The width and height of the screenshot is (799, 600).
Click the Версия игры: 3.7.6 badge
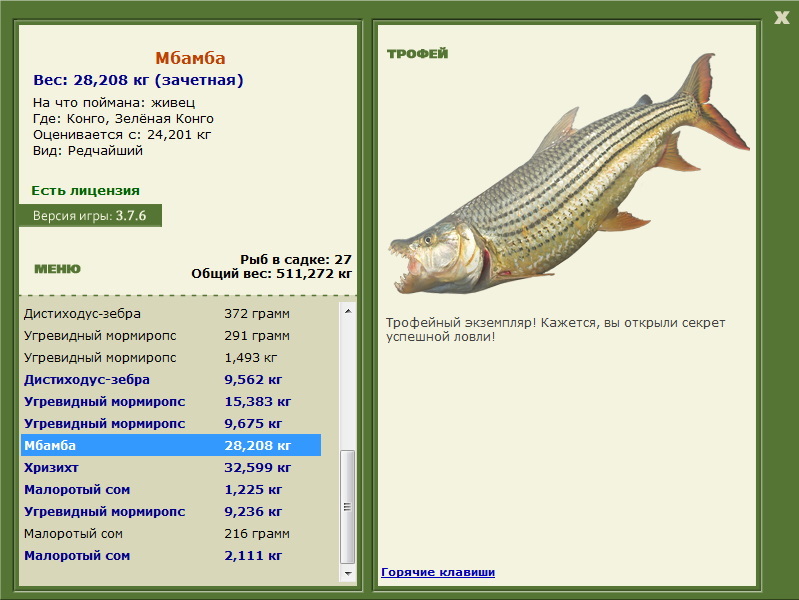(x=90, y=216)
